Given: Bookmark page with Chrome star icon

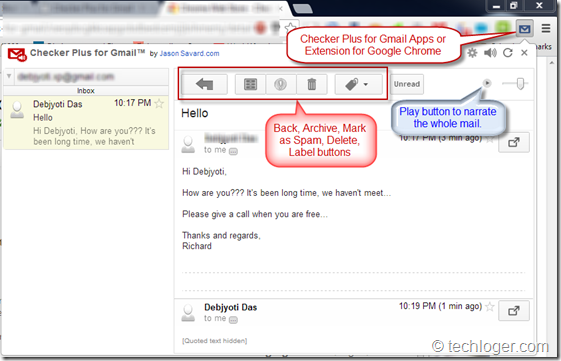Looking at the screenshot, I should 291,28.
